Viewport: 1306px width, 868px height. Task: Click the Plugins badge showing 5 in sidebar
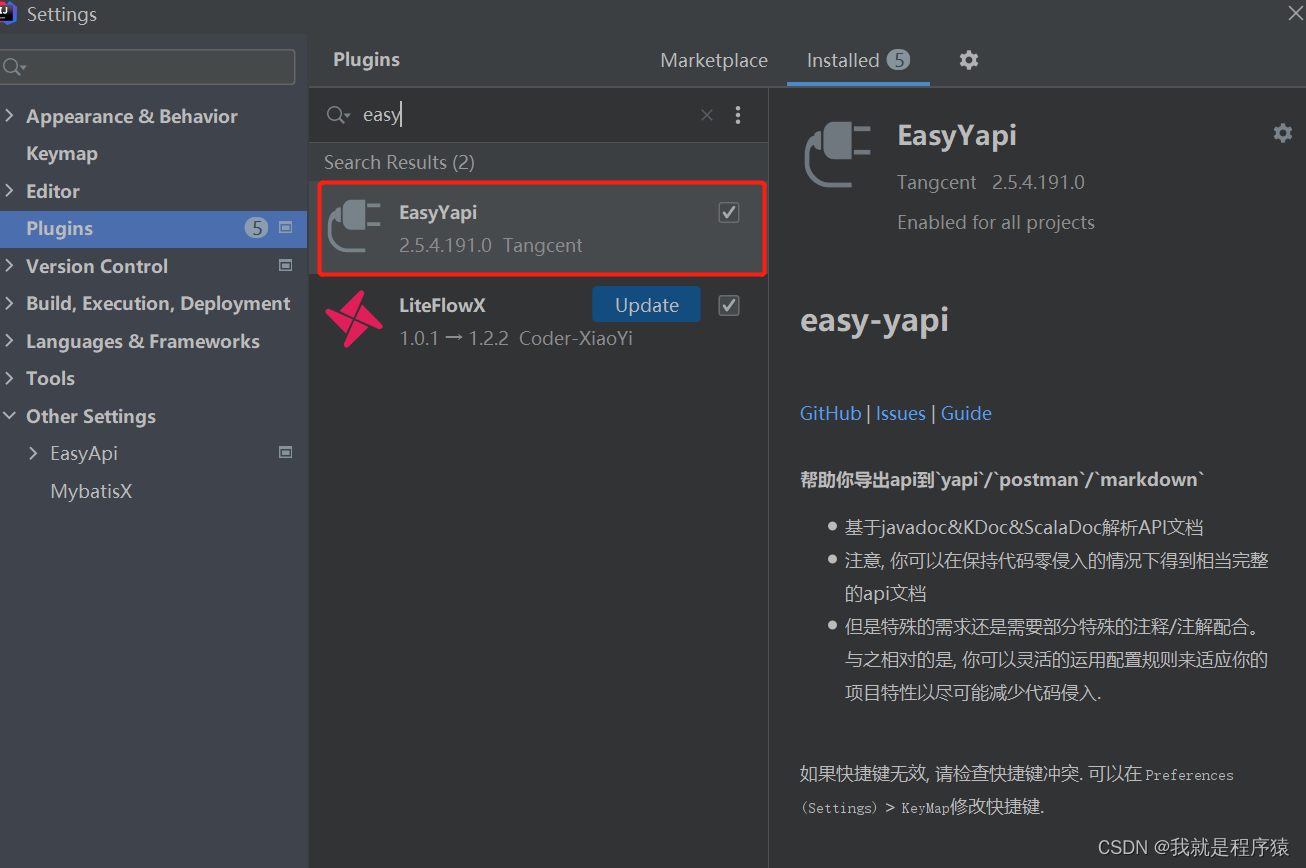click(257, 228)
